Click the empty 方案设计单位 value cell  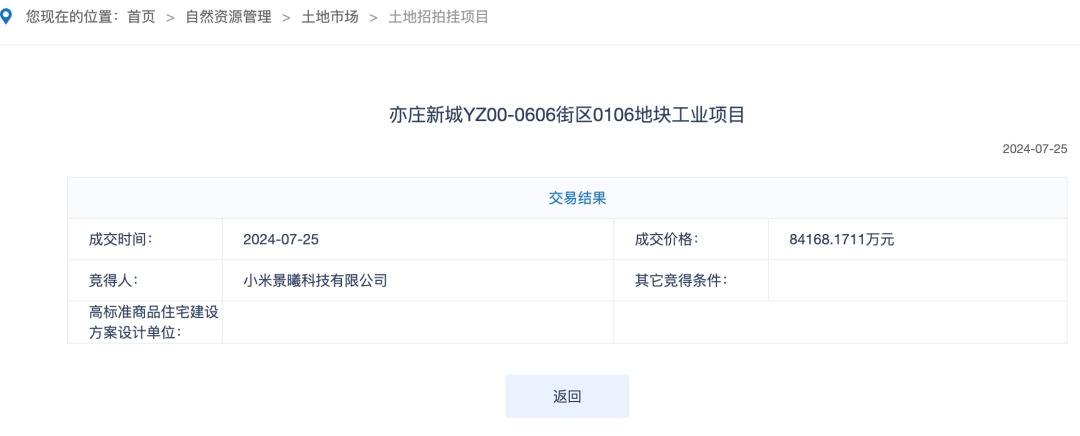pyautogui.click(x=417, y=322)
